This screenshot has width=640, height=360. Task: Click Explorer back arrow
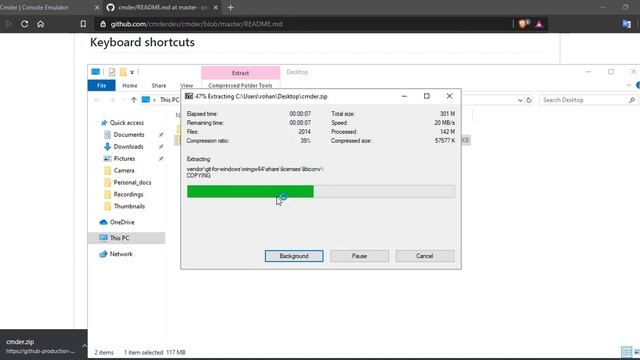pos(97,100)
